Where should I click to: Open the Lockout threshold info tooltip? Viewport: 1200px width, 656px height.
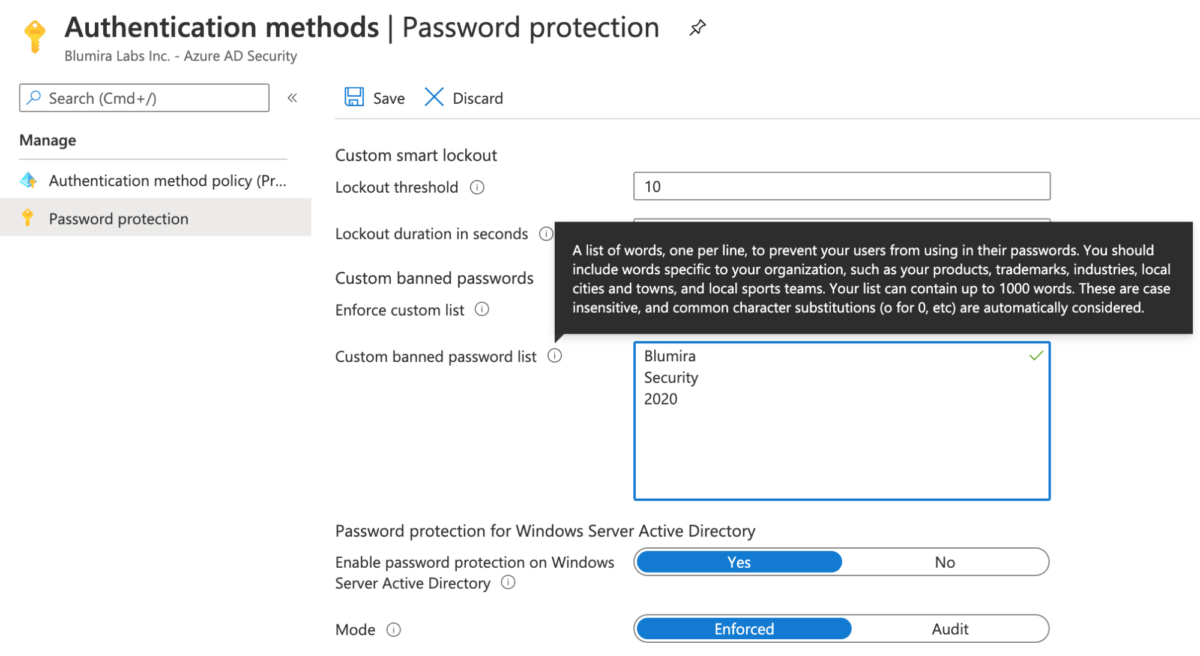(478, 187)
